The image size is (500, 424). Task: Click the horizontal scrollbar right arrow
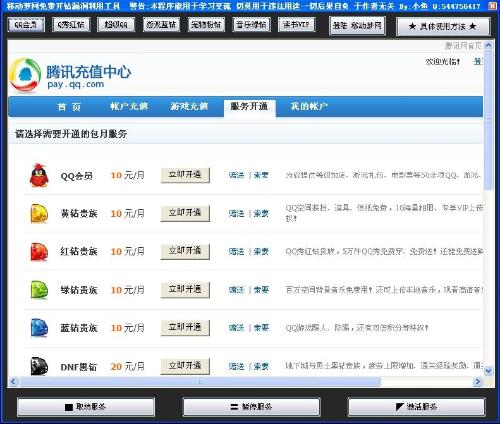click(478, 381)
